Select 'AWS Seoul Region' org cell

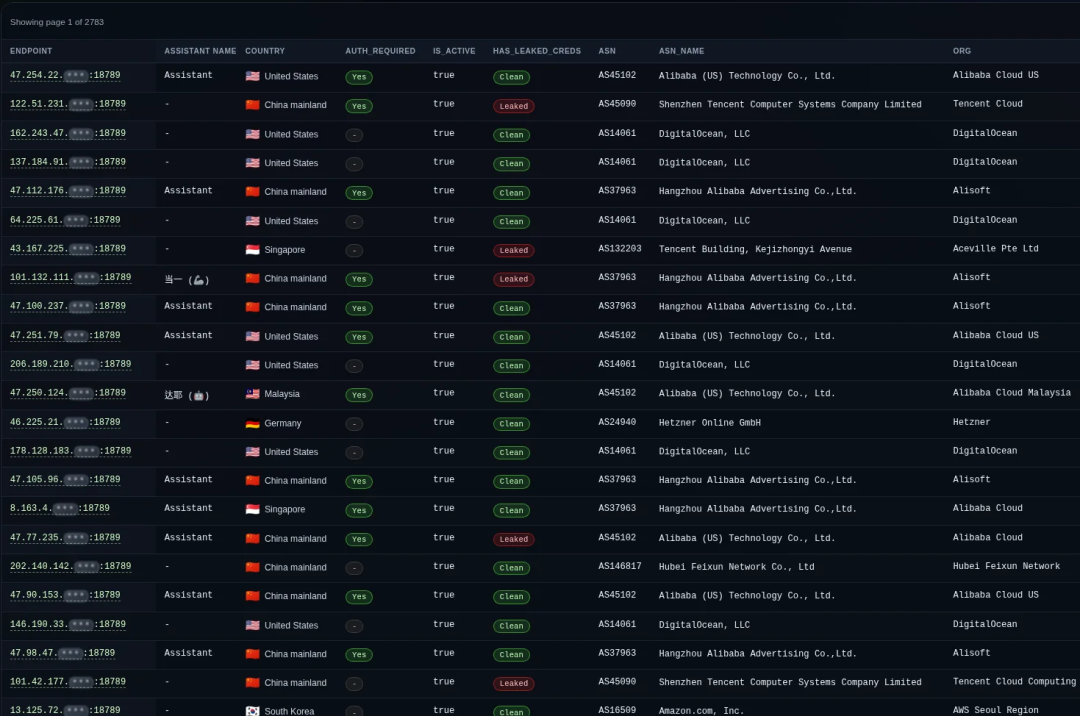coord(995,710)
